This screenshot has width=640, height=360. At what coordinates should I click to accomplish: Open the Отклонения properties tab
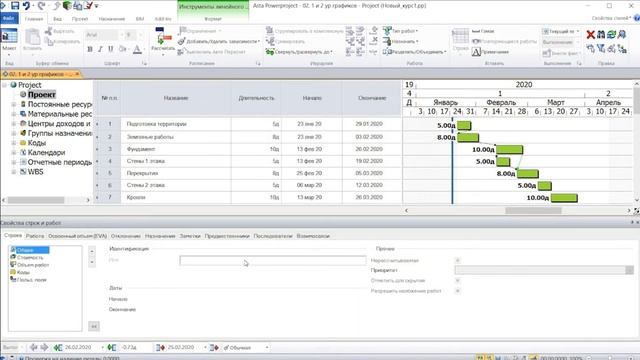coord(126,236)
